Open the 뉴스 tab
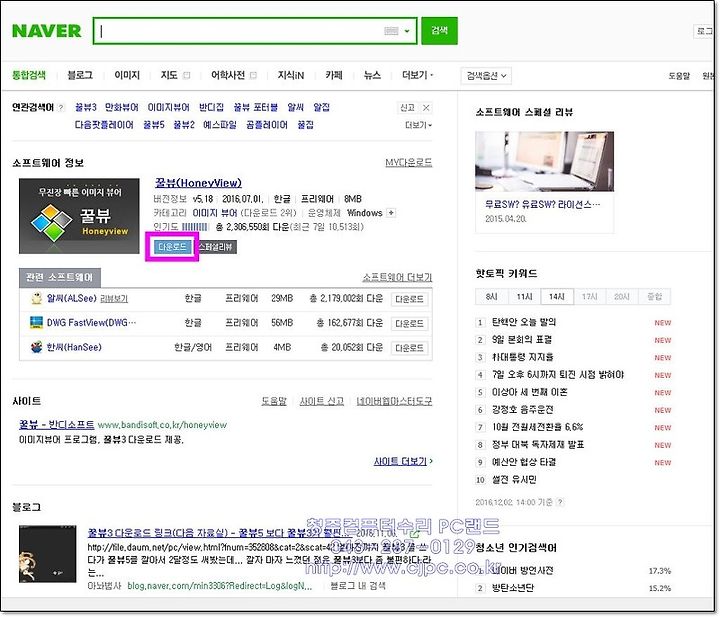The height and width of the screenshot is (617, 720). point(372,75)
